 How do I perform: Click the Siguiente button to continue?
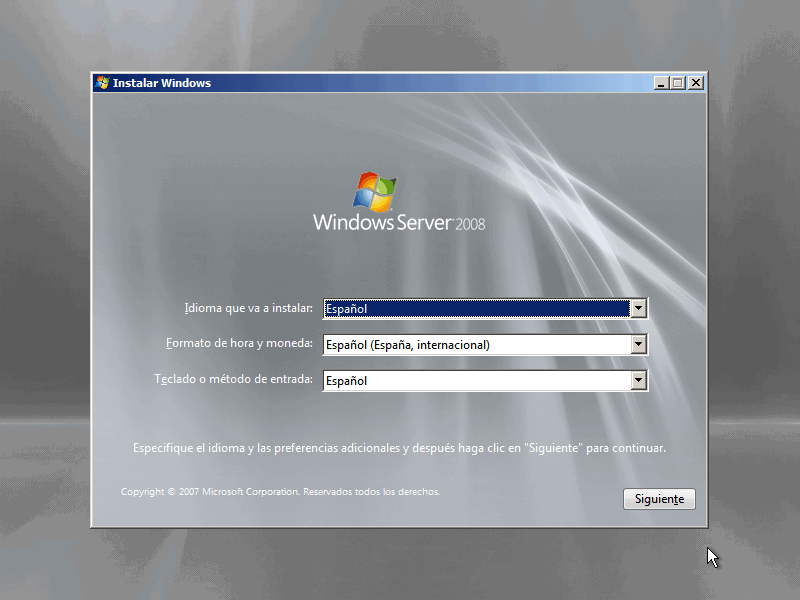tap(659, 498)
